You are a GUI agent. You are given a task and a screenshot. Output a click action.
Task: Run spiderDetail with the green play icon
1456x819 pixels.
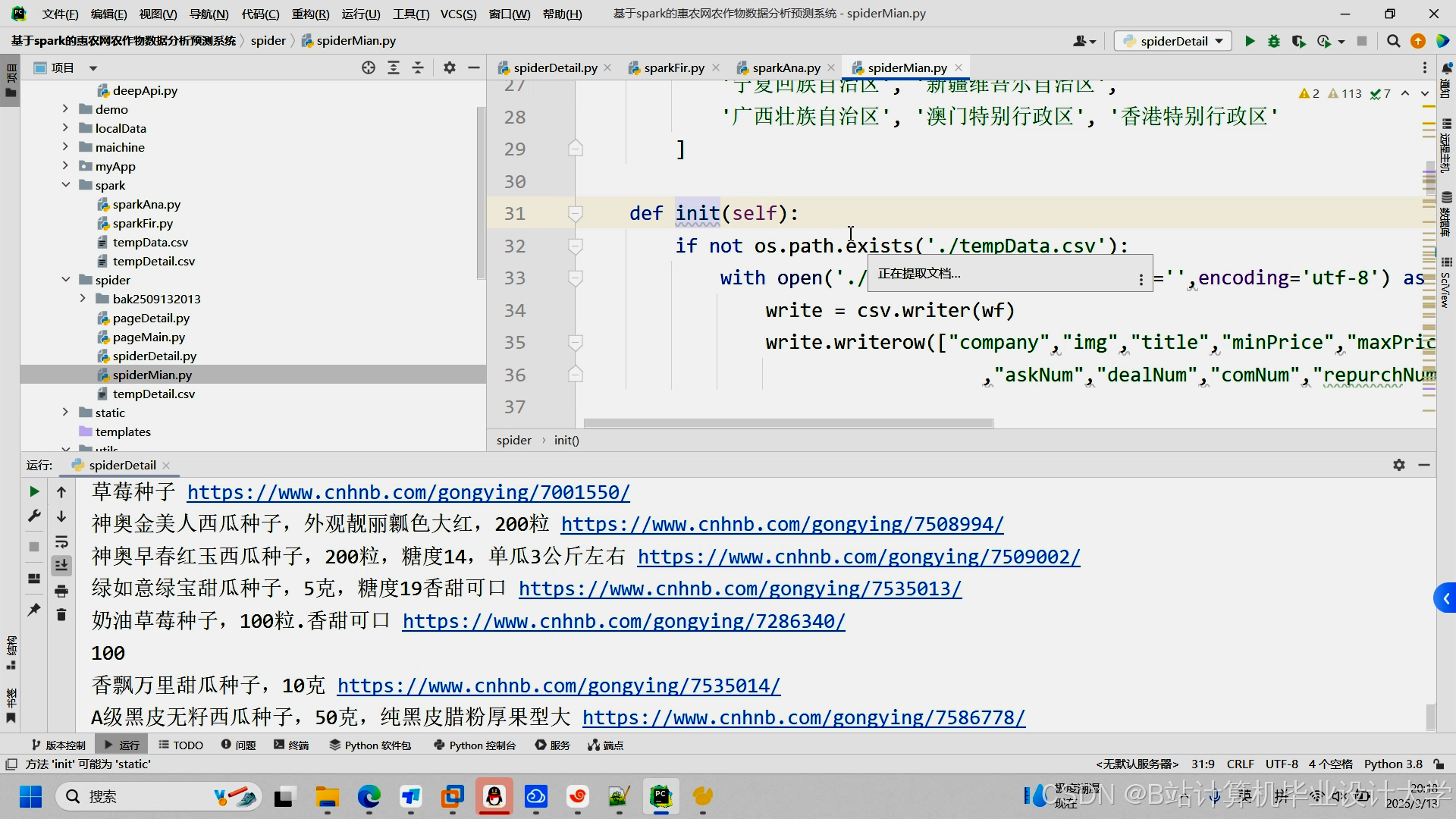[1250, 41]
